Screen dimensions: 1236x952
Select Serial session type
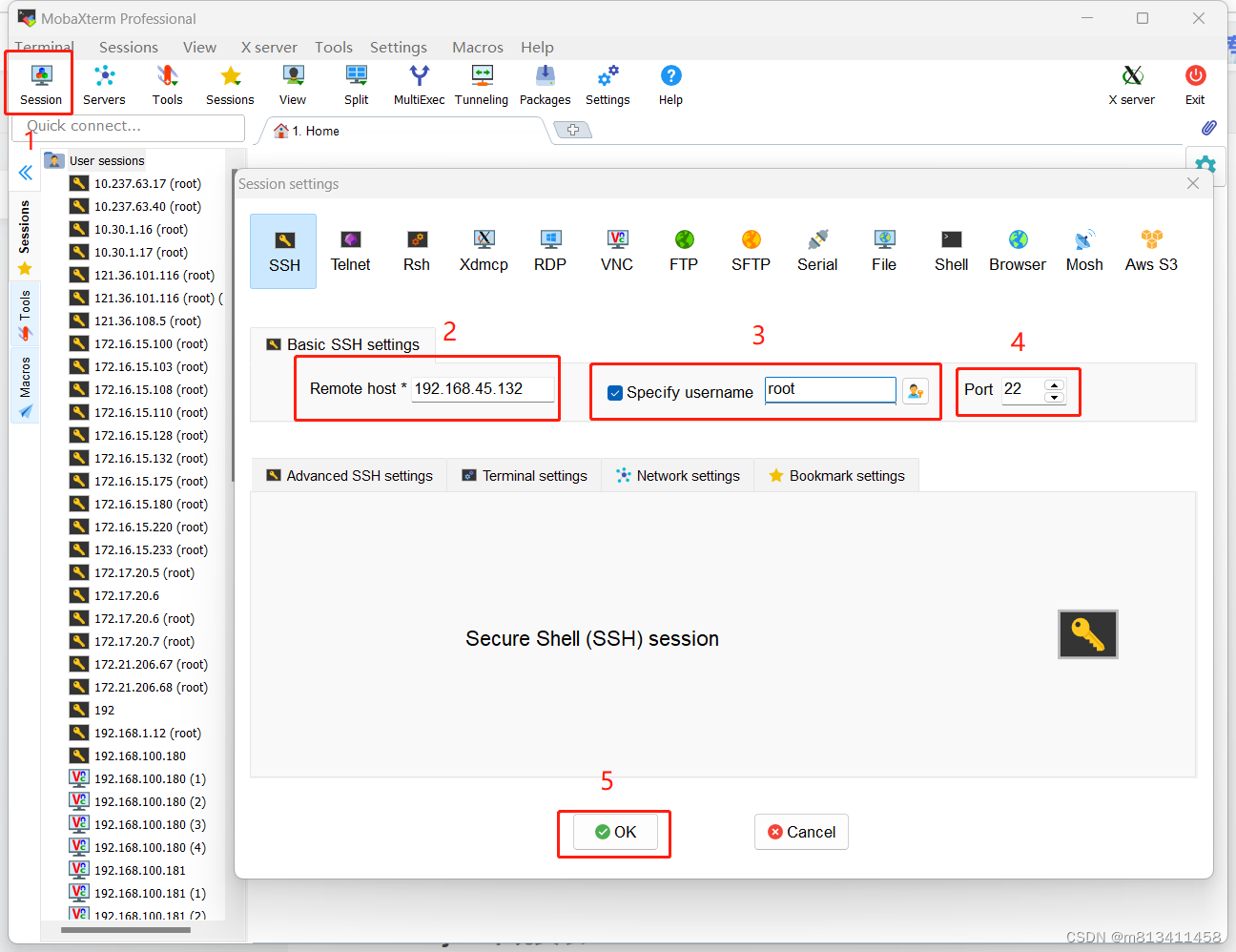(817, 251)
